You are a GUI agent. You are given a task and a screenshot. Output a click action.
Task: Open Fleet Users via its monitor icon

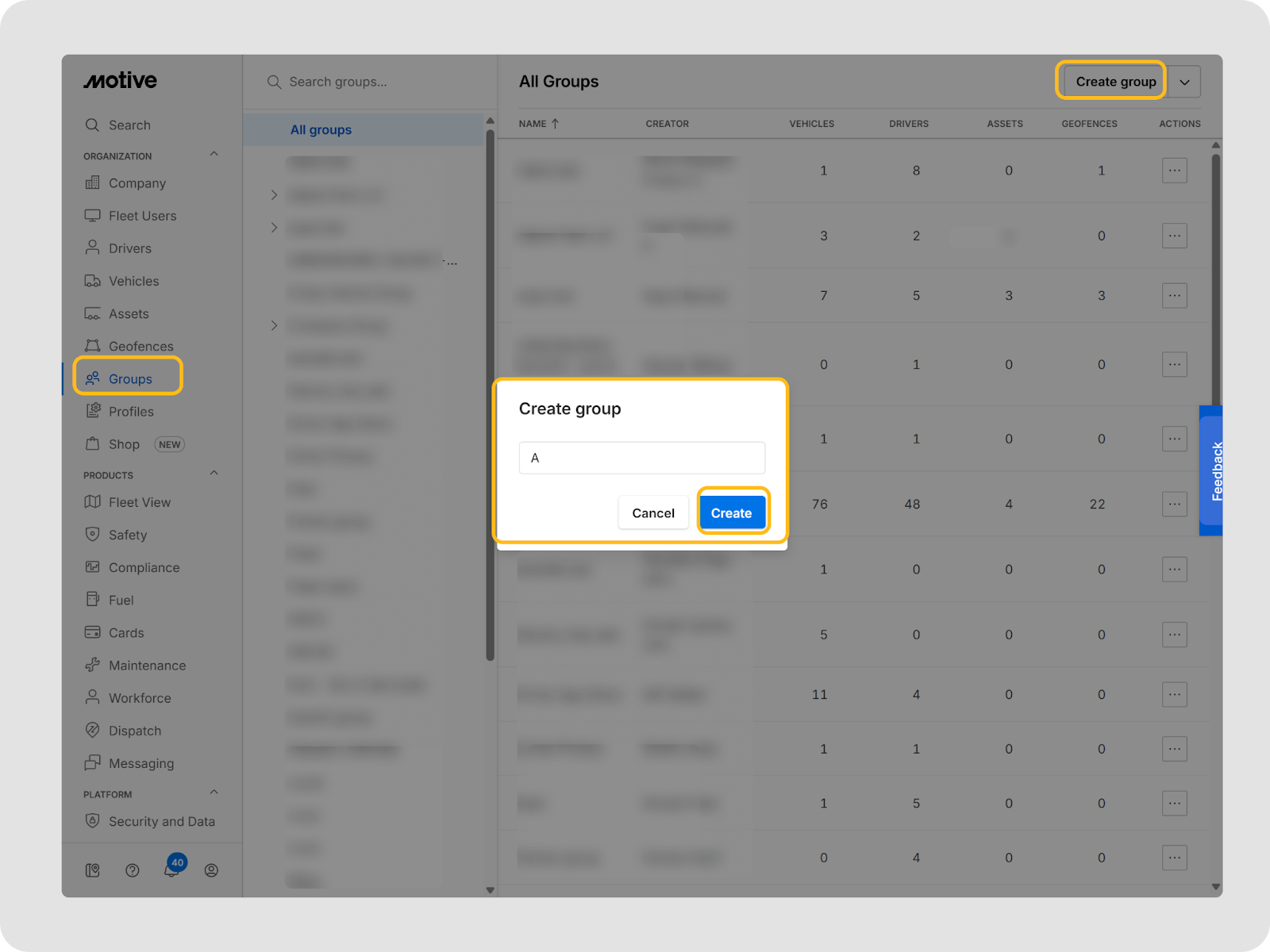93,216
